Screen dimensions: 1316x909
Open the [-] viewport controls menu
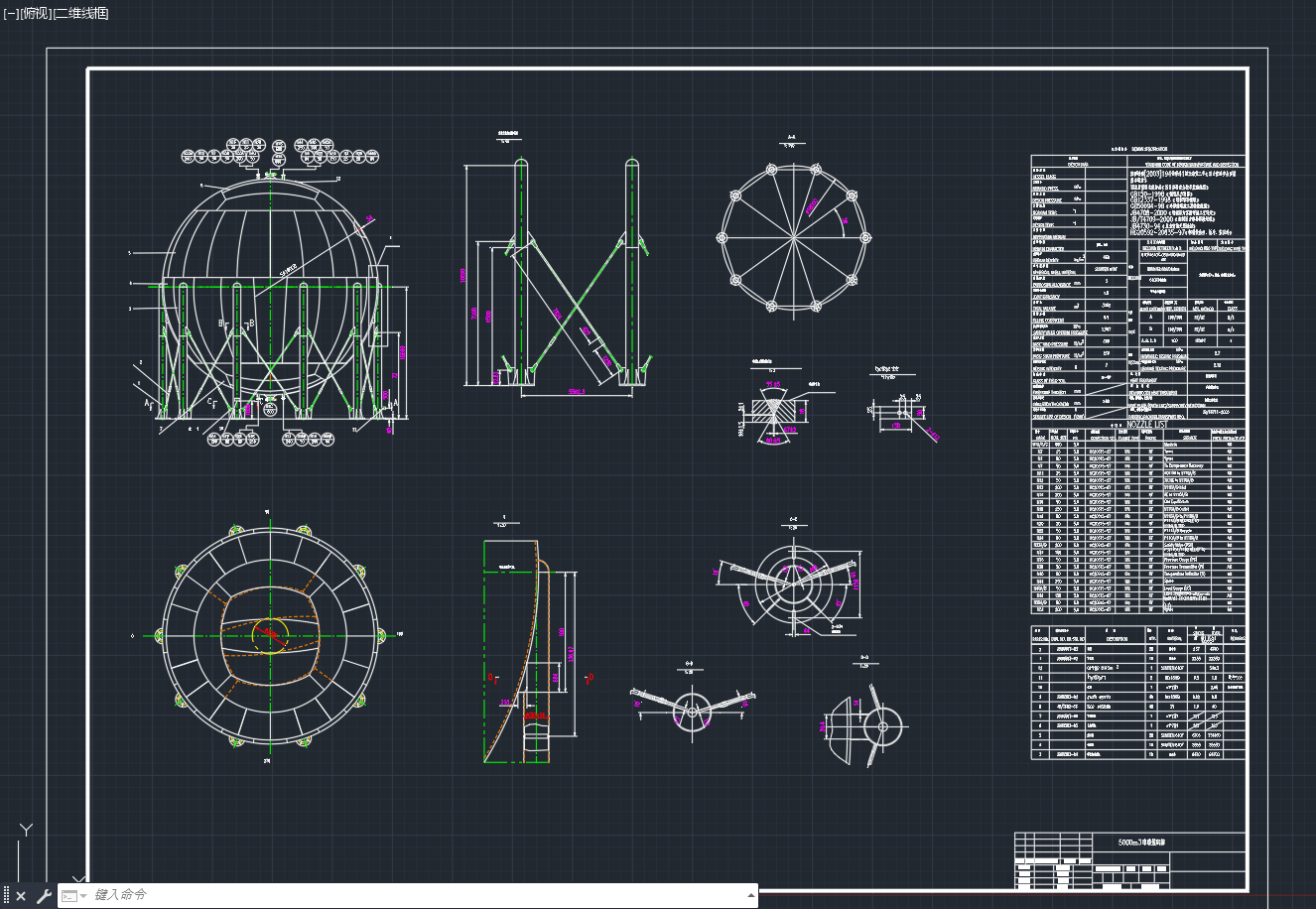(x=10, y=13)
